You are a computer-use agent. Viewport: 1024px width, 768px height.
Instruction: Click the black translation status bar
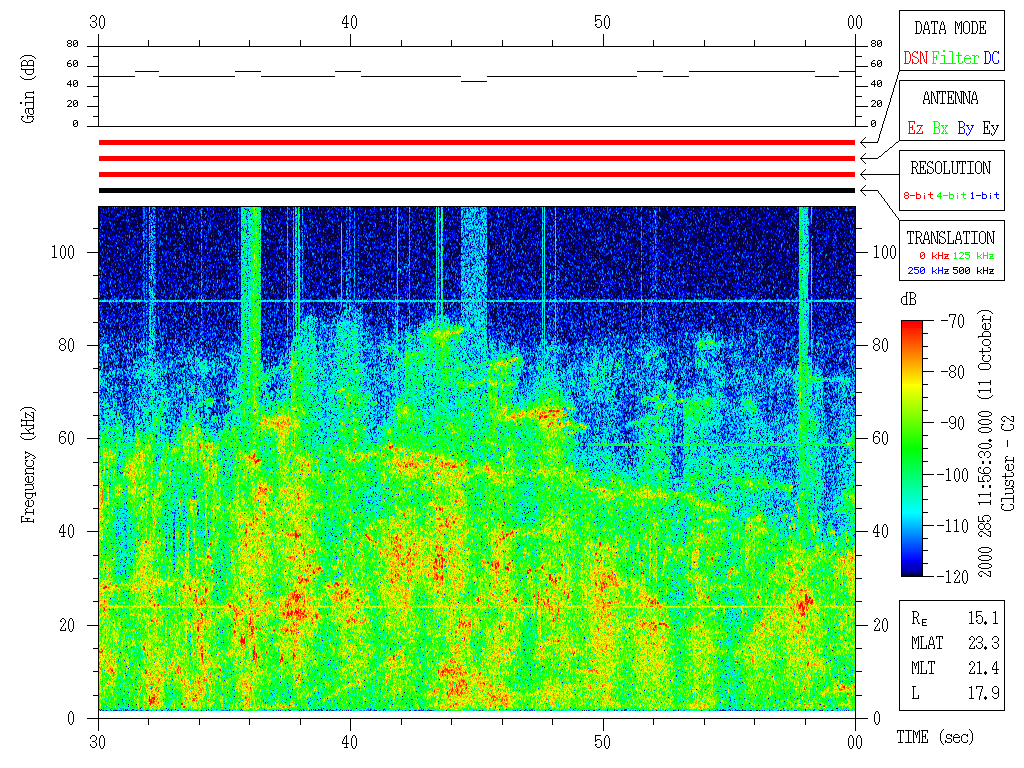coord(477,190)
